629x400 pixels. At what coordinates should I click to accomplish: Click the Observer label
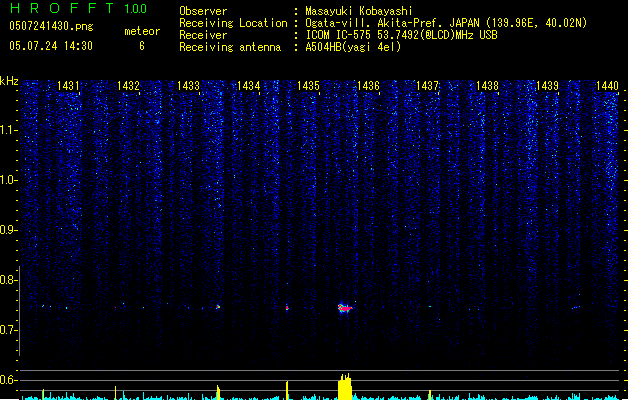click(x=203, y=11)
